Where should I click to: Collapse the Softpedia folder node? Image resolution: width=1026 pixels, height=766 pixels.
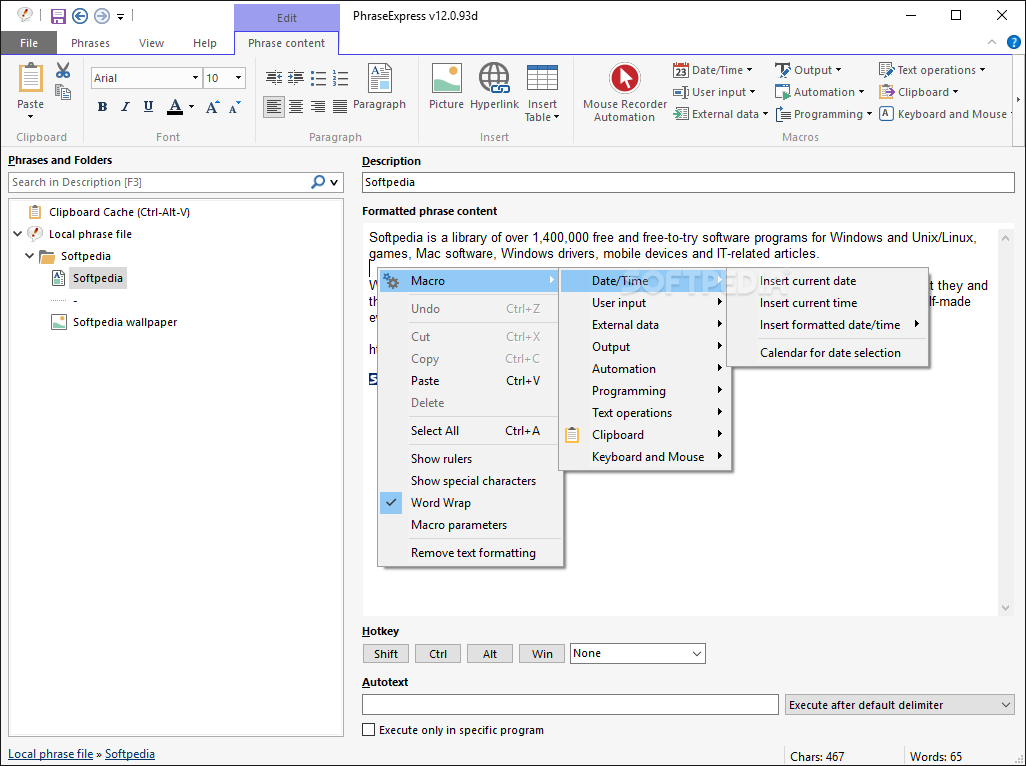click(x=29, y=256)
